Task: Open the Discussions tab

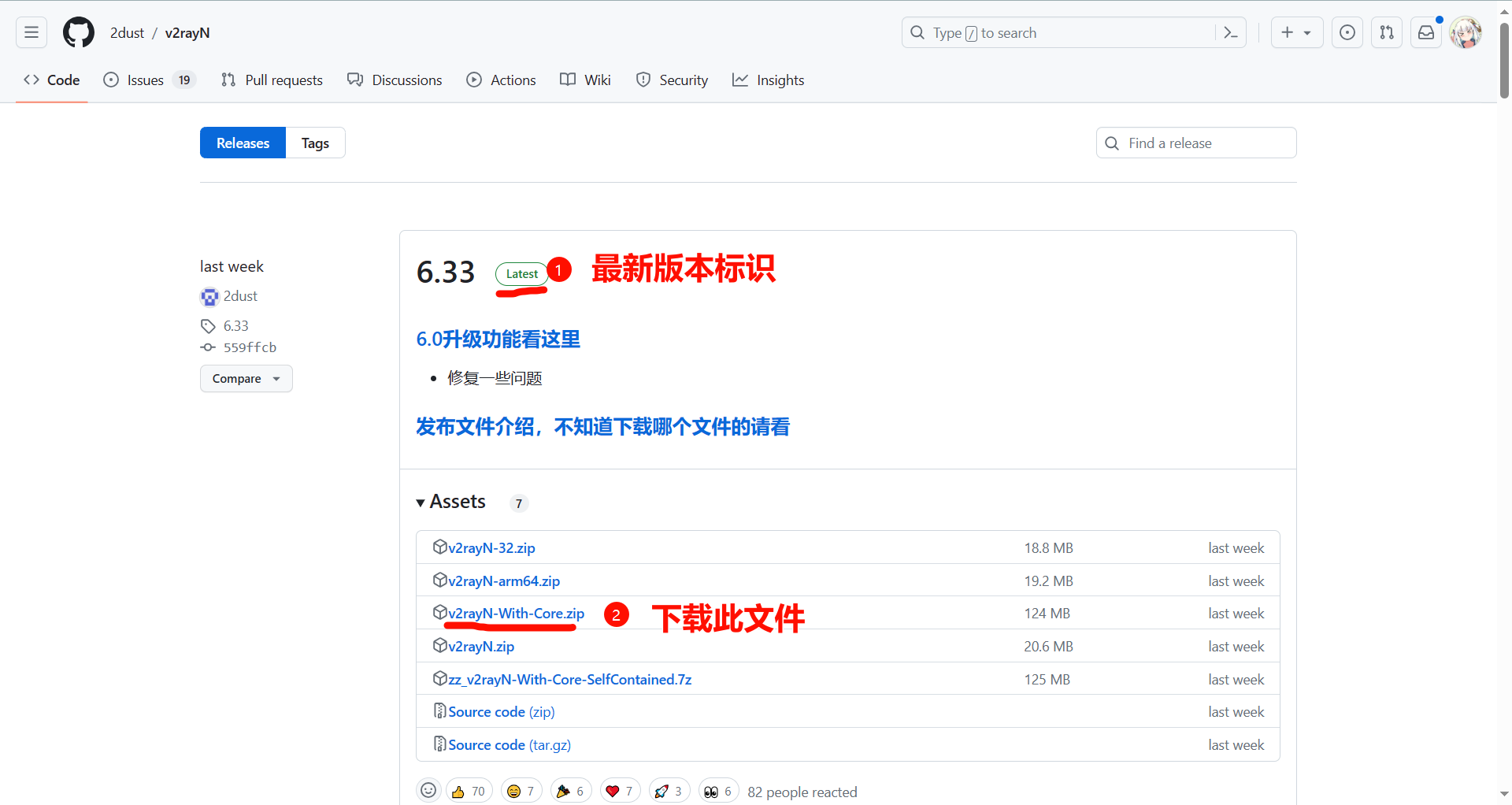Action: coord(395,80)
